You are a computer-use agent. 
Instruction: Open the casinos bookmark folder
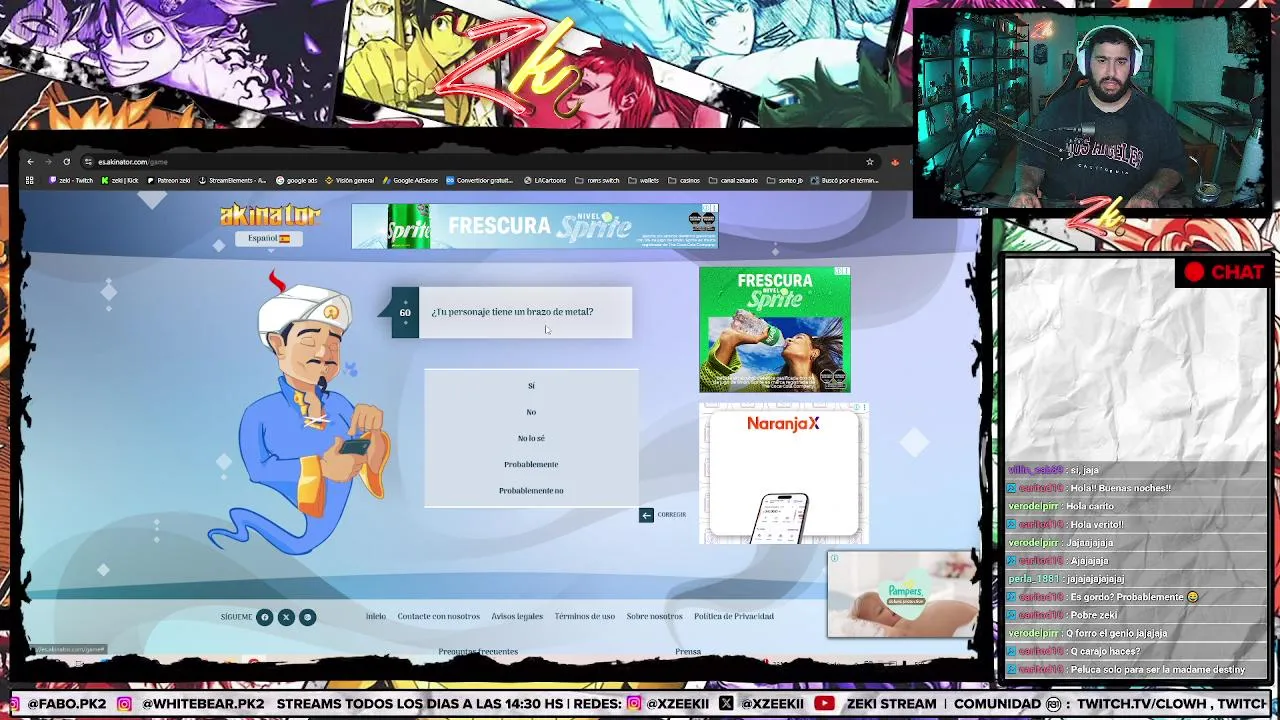[684, 181]
